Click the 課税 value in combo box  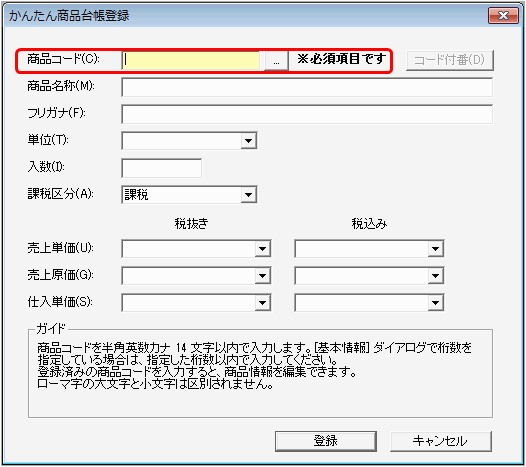click(x=136, y=195)
